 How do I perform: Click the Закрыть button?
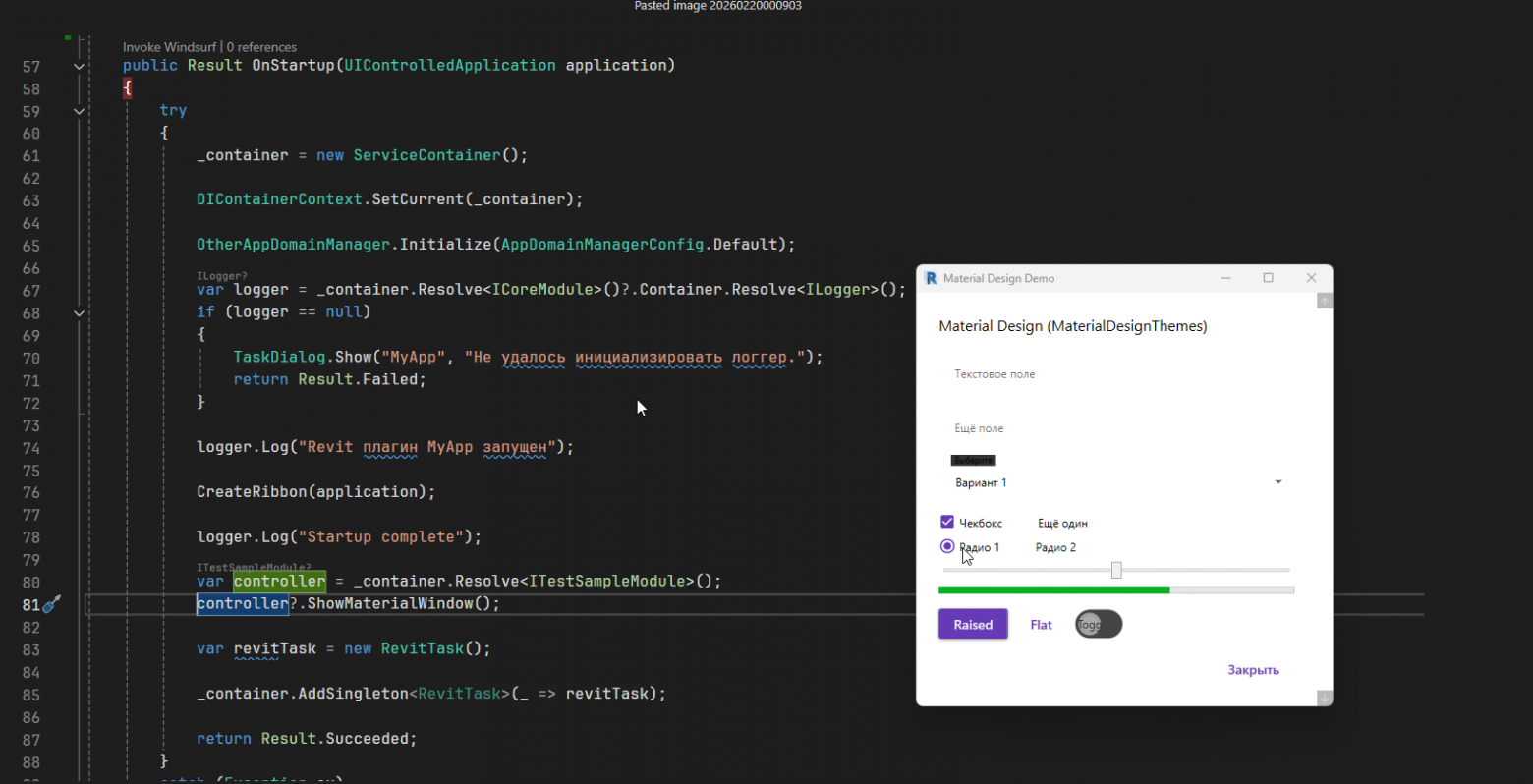point(1253,670)
